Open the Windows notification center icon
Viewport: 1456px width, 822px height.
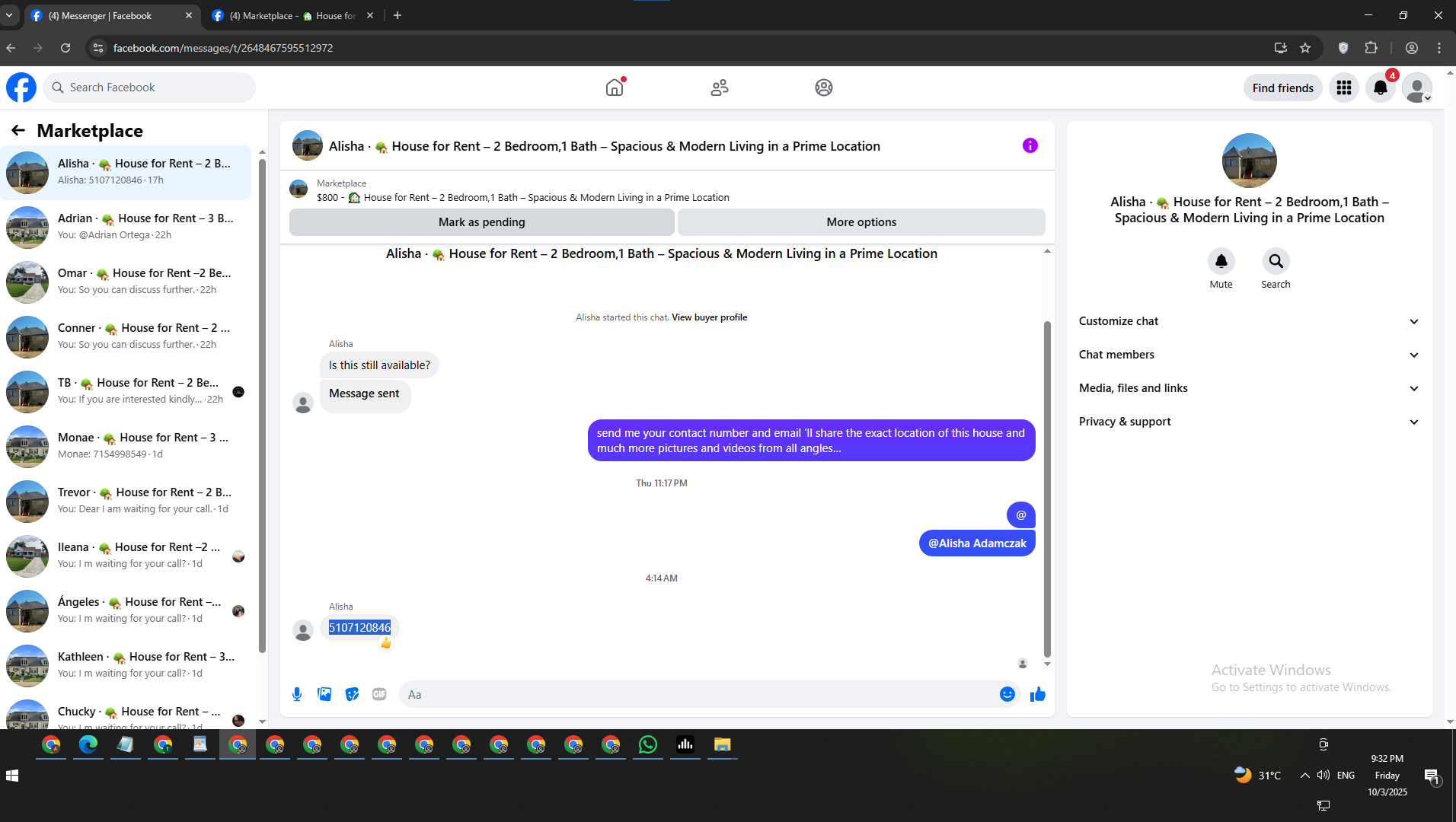pyautogui.click(x=1432, y=776)
